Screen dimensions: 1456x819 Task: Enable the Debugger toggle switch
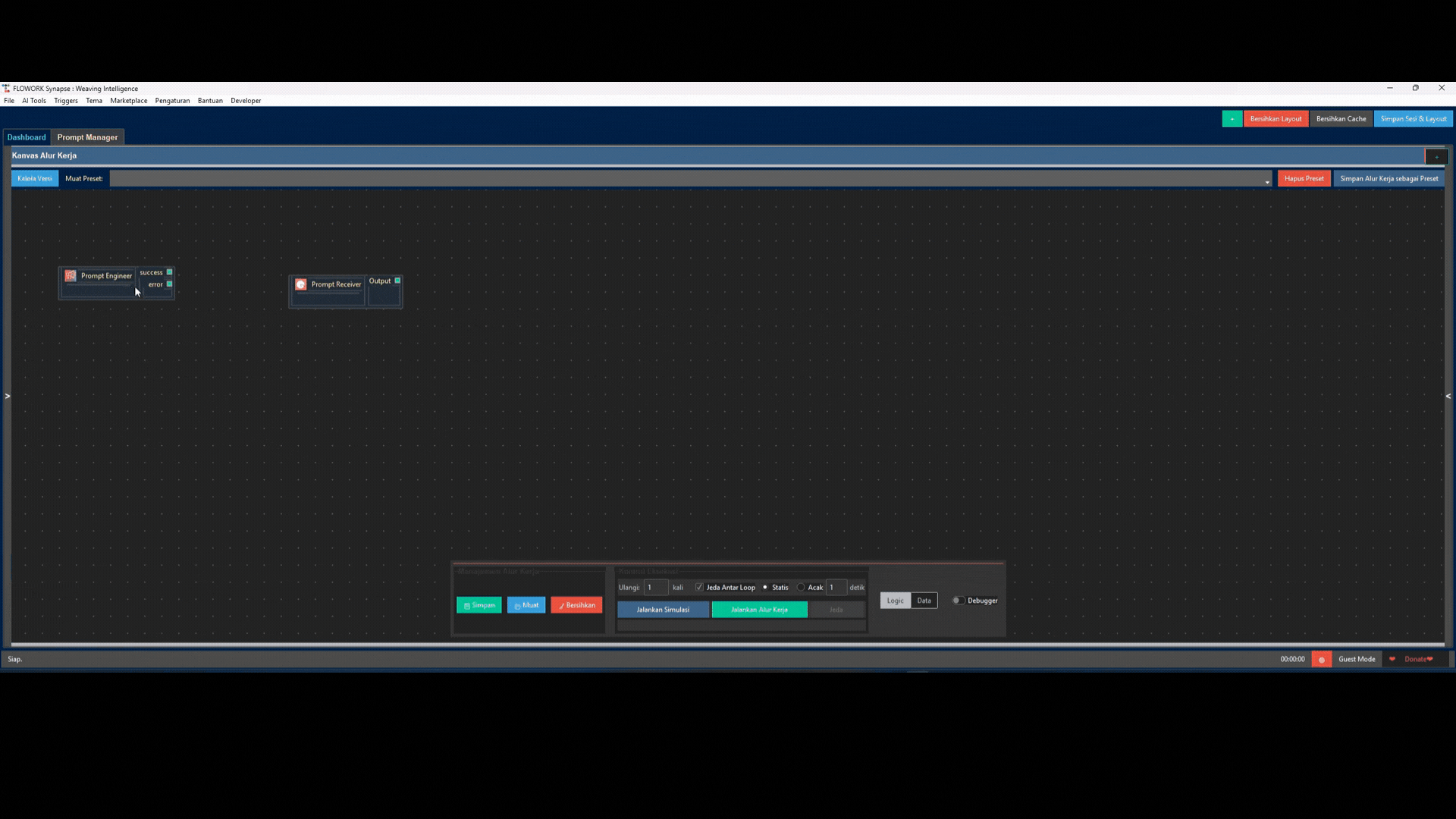pyautogui.click(x=959, y=601)
